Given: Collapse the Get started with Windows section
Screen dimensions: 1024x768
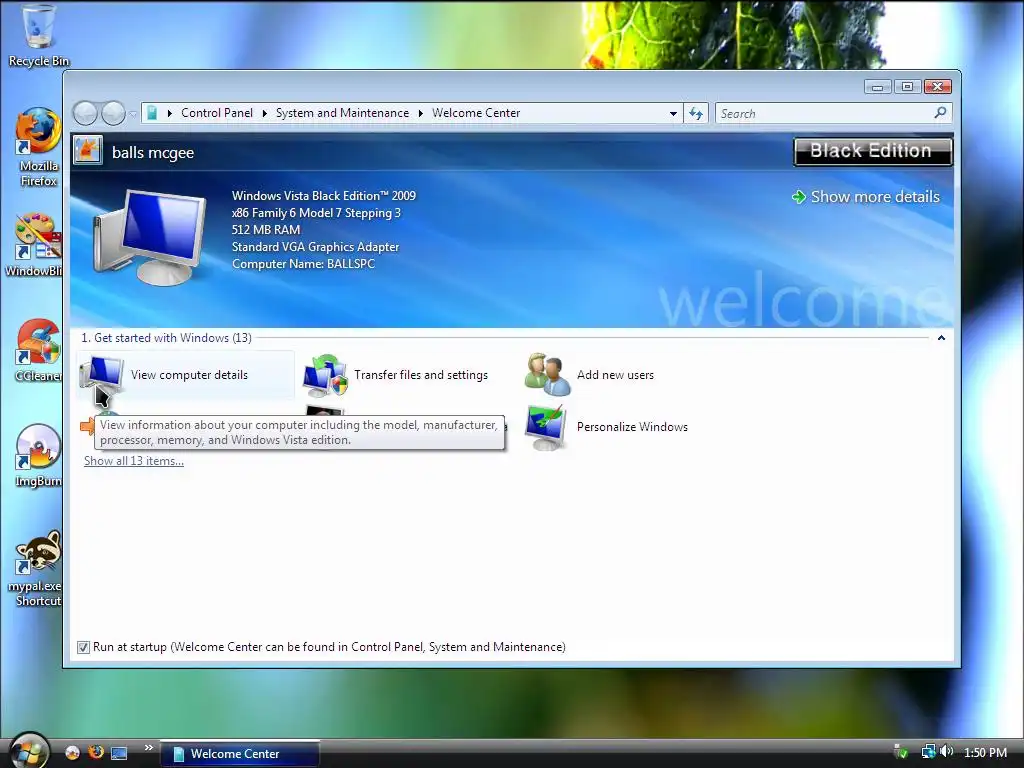Looking at the screenshot, I should coord(941,338).
